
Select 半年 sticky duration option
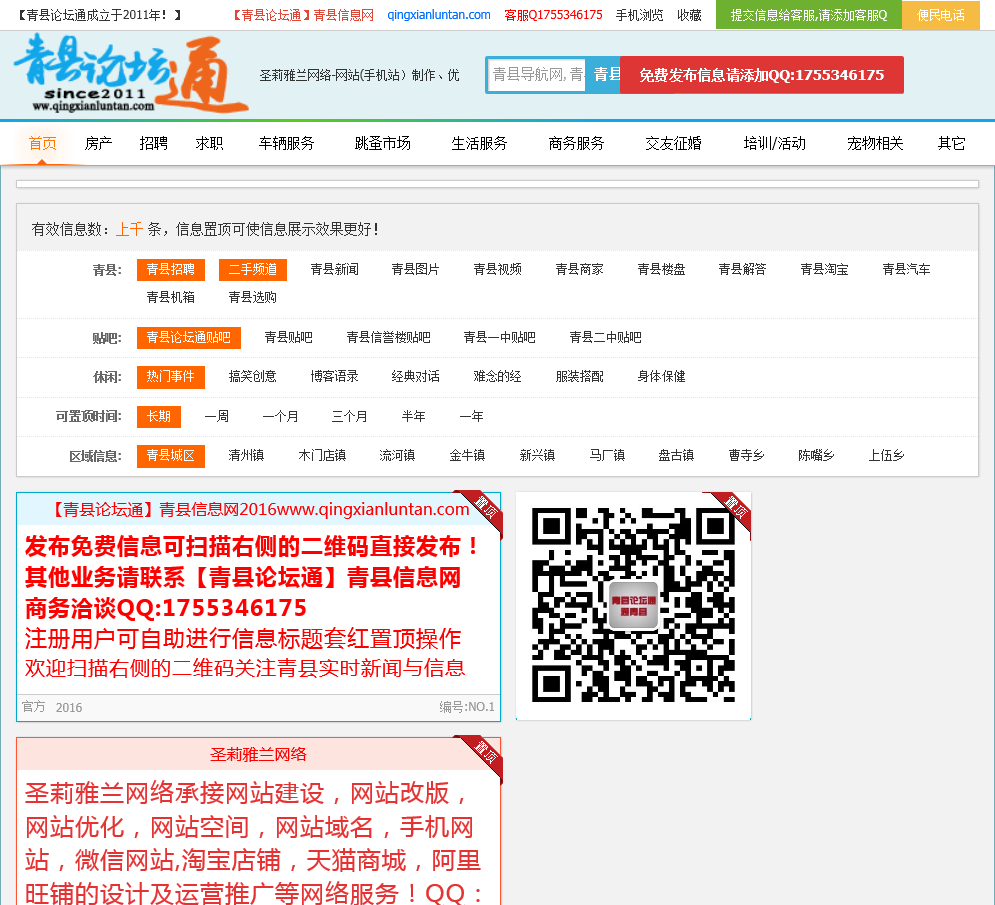pyautogui.click(x=414, y=417)
